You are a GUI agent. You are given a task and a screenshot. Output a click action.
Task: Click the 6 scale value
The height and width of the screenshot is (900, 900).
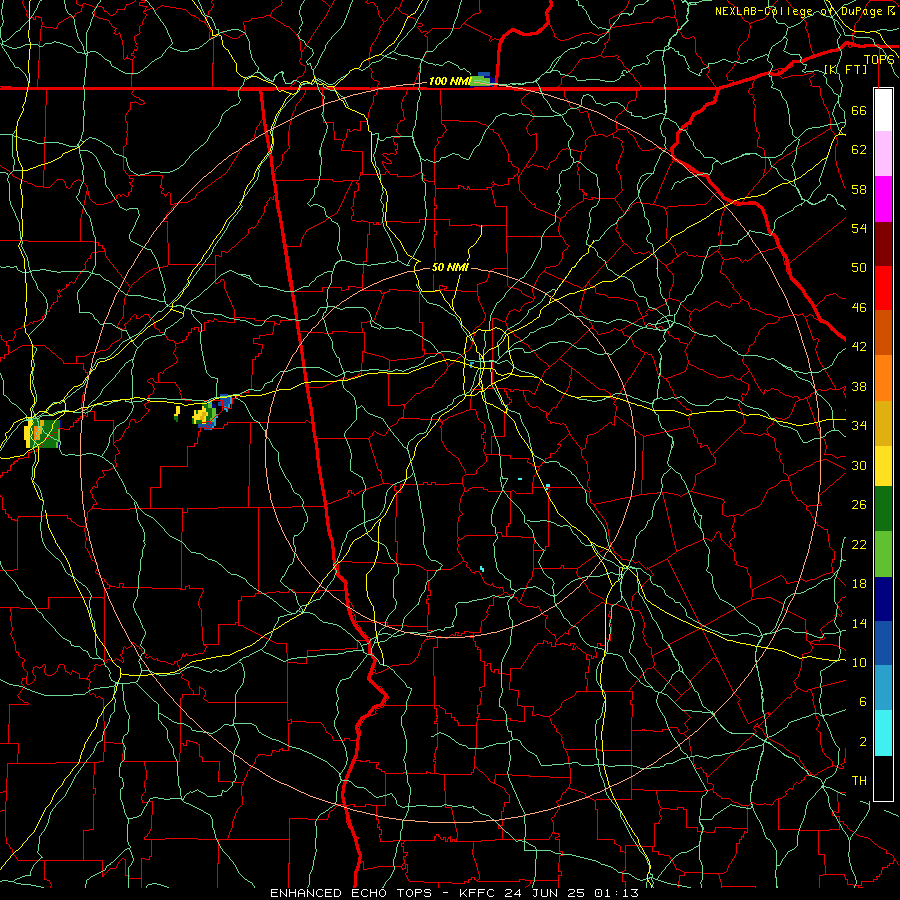(862, 701)
